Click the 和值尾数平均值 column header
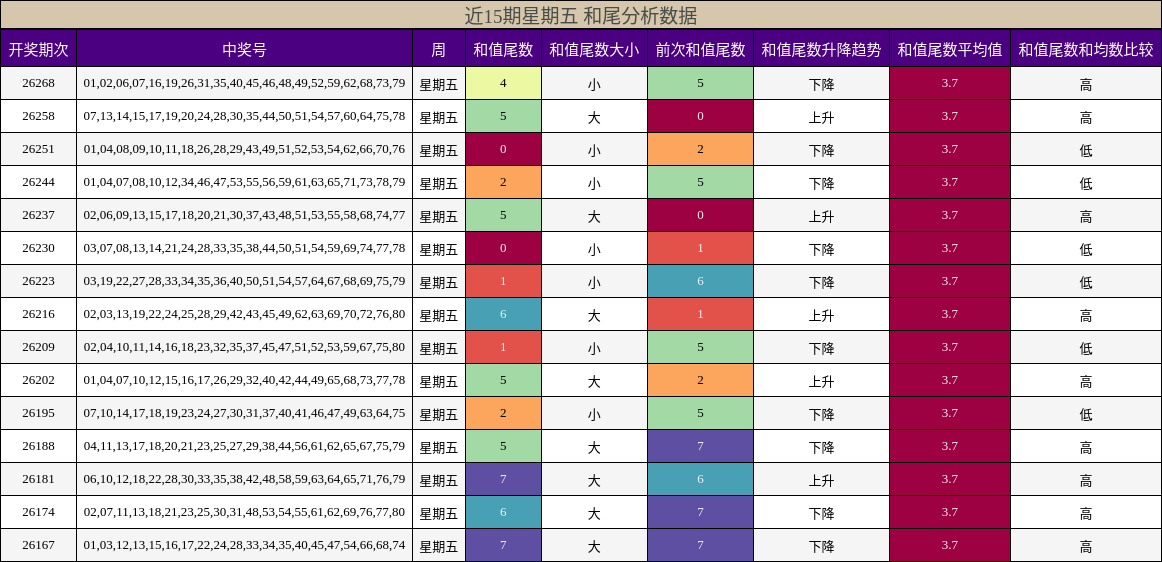 click(x=950, y=49)
